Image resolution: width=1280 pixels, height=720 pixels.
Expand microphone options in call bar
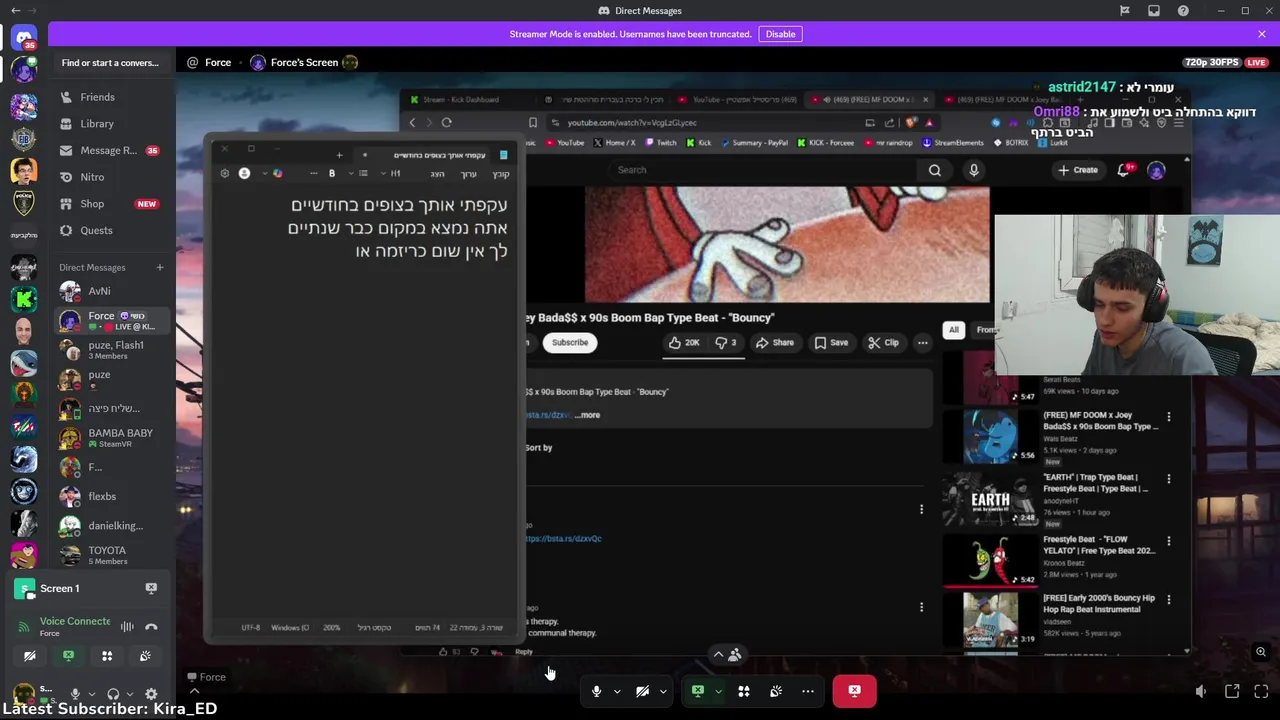click(617, 691)
